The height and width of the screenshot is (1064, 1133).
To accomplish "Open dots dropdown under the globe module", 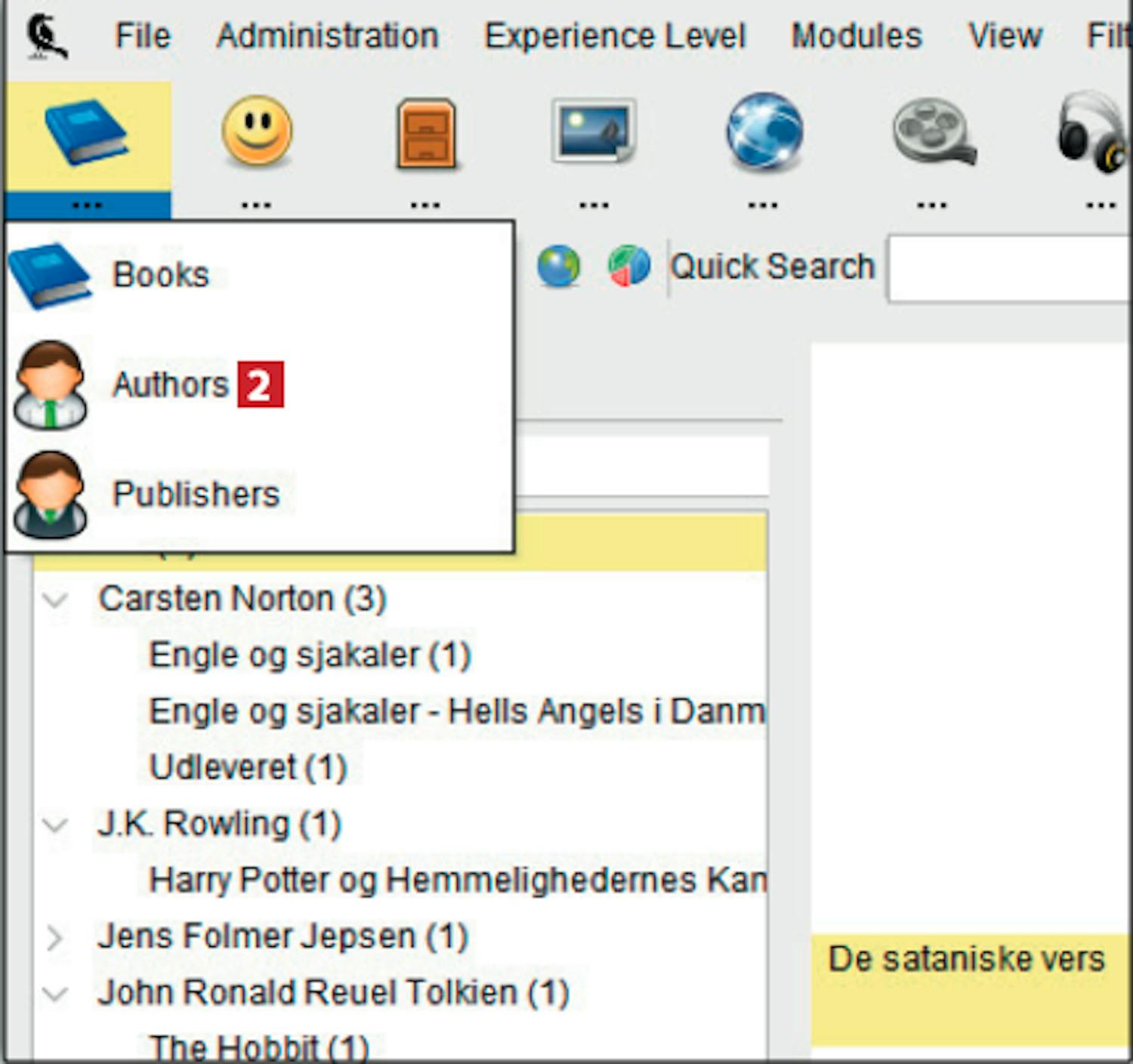I will [x=763, y=205].
